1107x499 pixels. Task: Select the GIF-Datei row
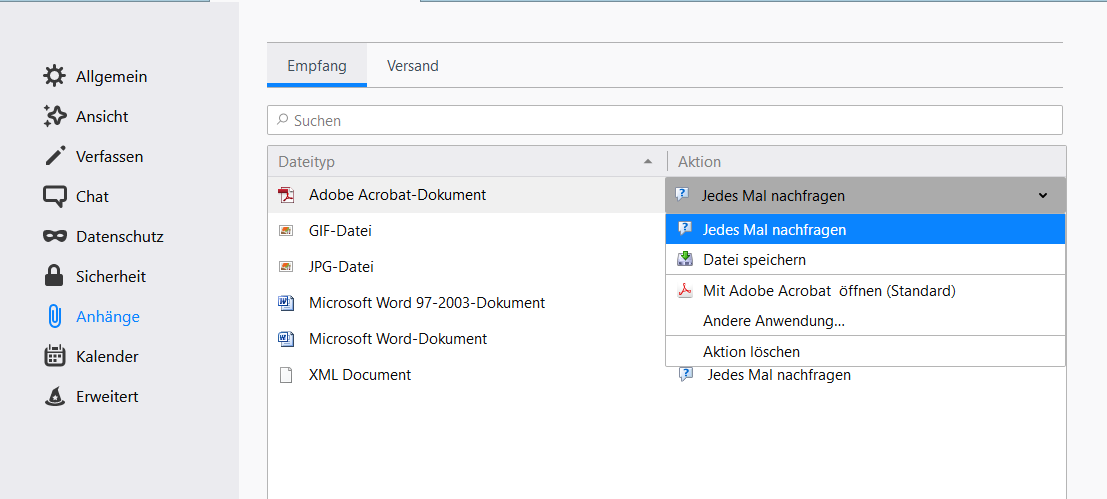pos(467,231)
